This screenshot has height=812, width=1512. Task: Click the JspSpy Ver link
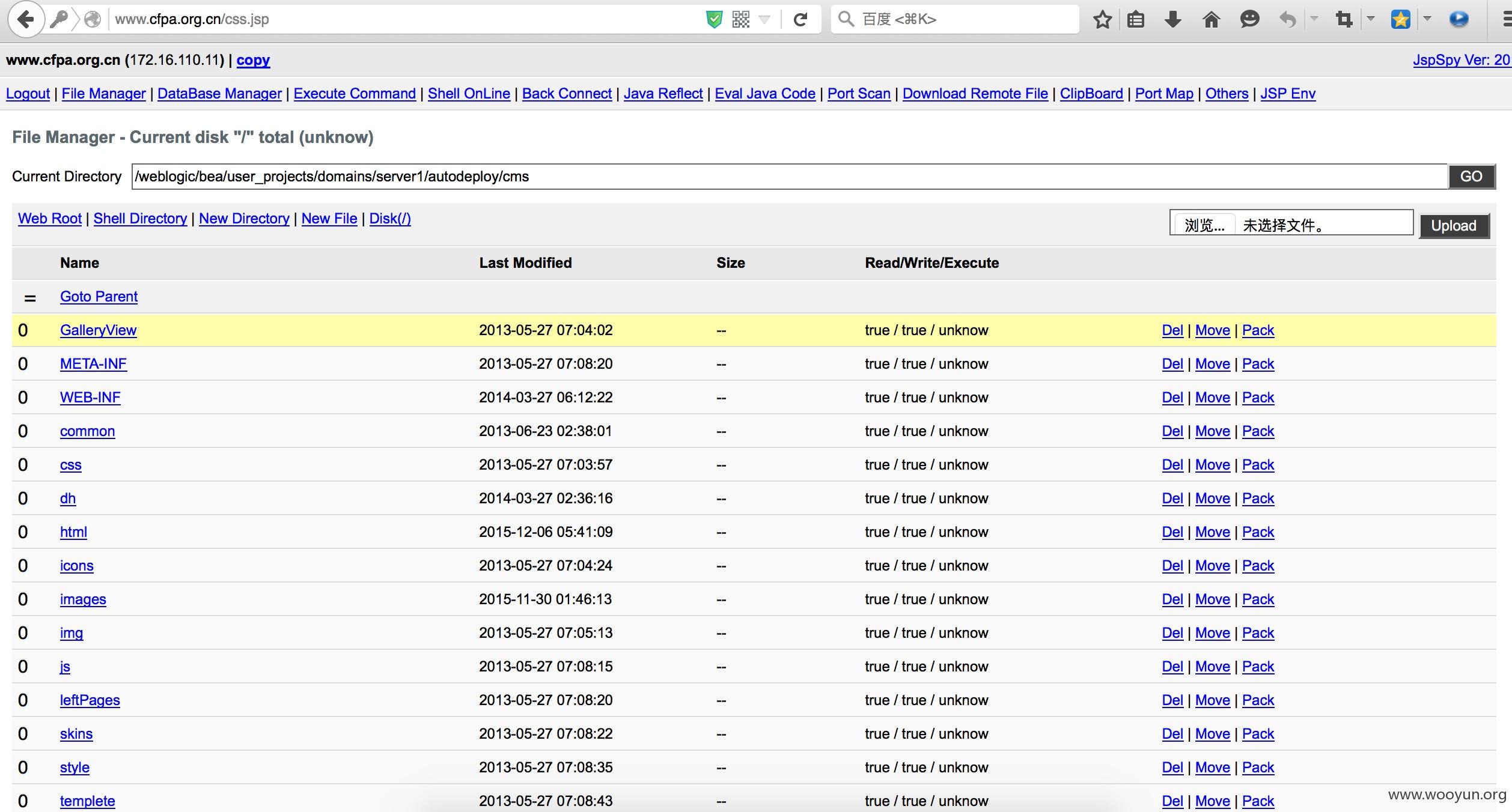tap(1462, 60)
